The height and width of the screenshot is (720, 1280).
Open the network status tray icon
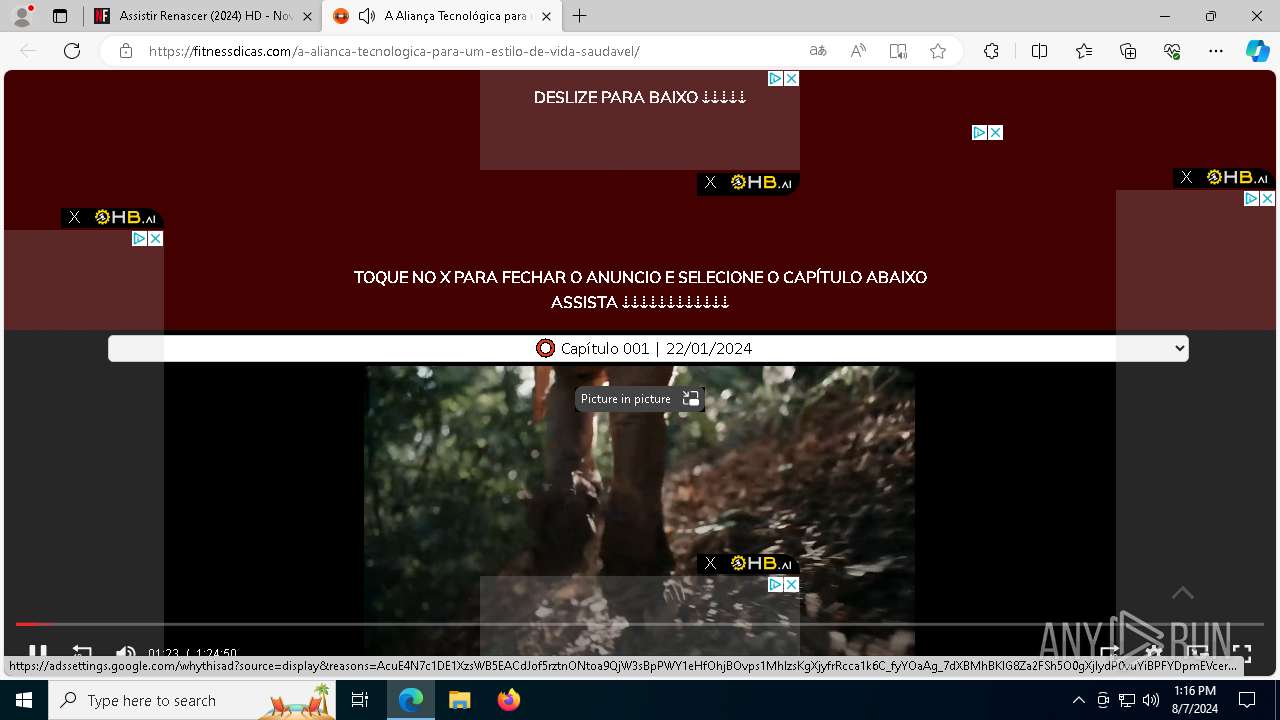pos(1127,700)
